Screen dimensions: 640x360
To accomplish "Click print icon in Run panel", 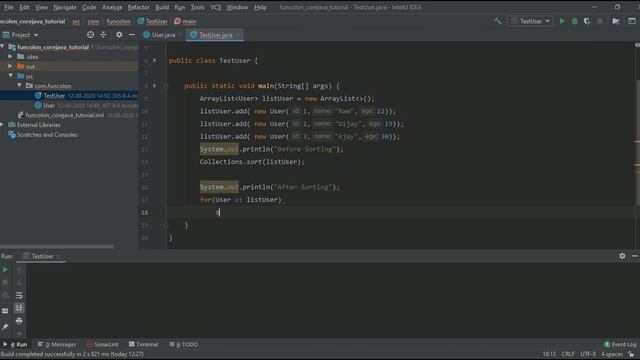I will 19,321.
